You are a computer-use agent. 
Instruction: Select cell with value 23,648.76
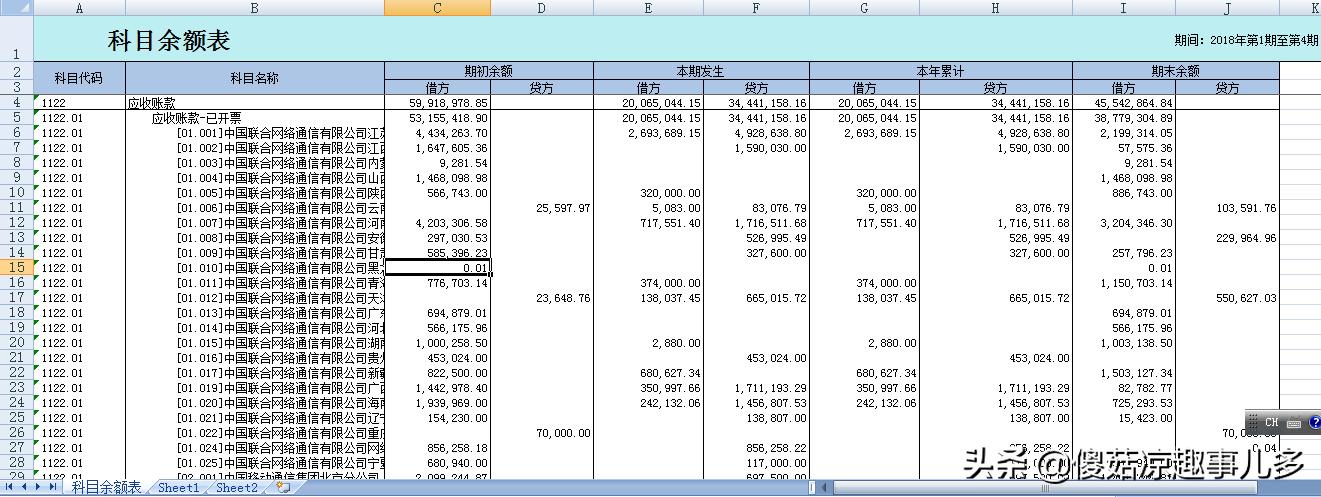click(541, 297)
